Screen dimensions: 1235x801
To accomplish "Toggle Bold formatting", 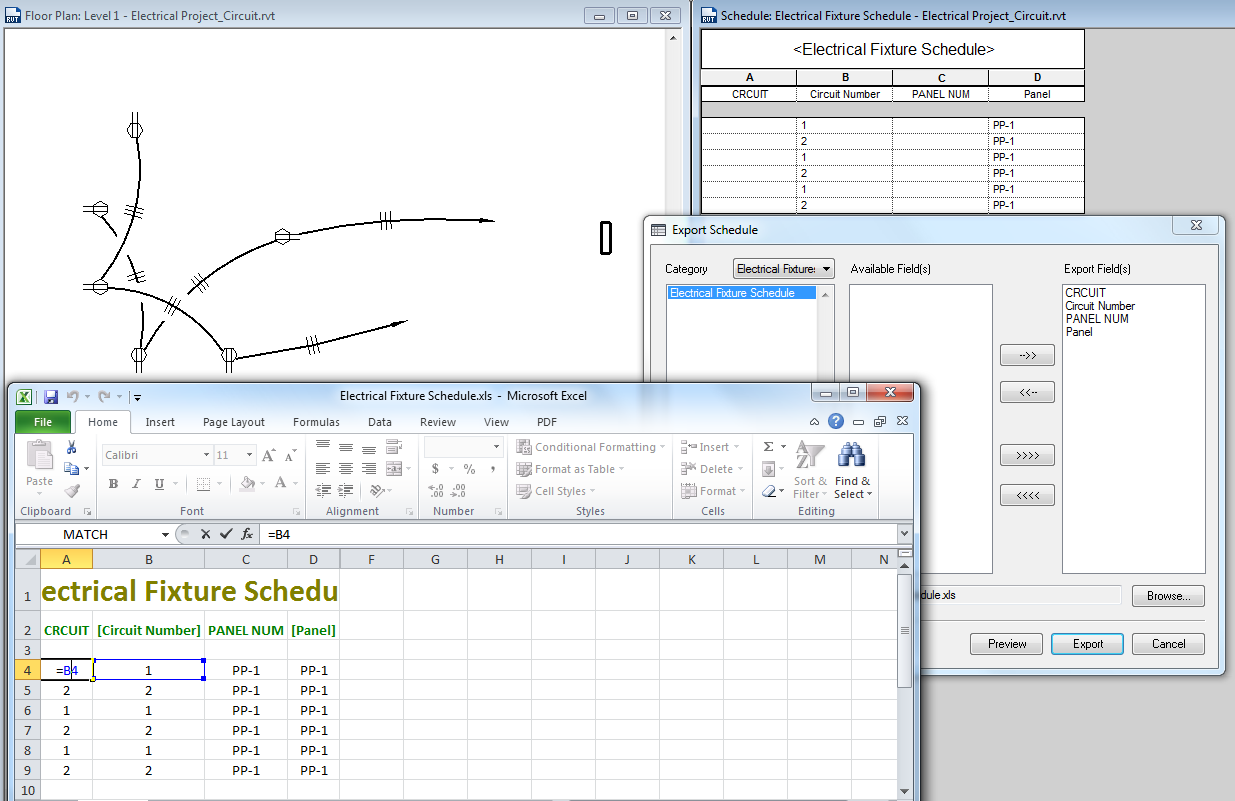I will pyautogui.click(x=113, y=484).
